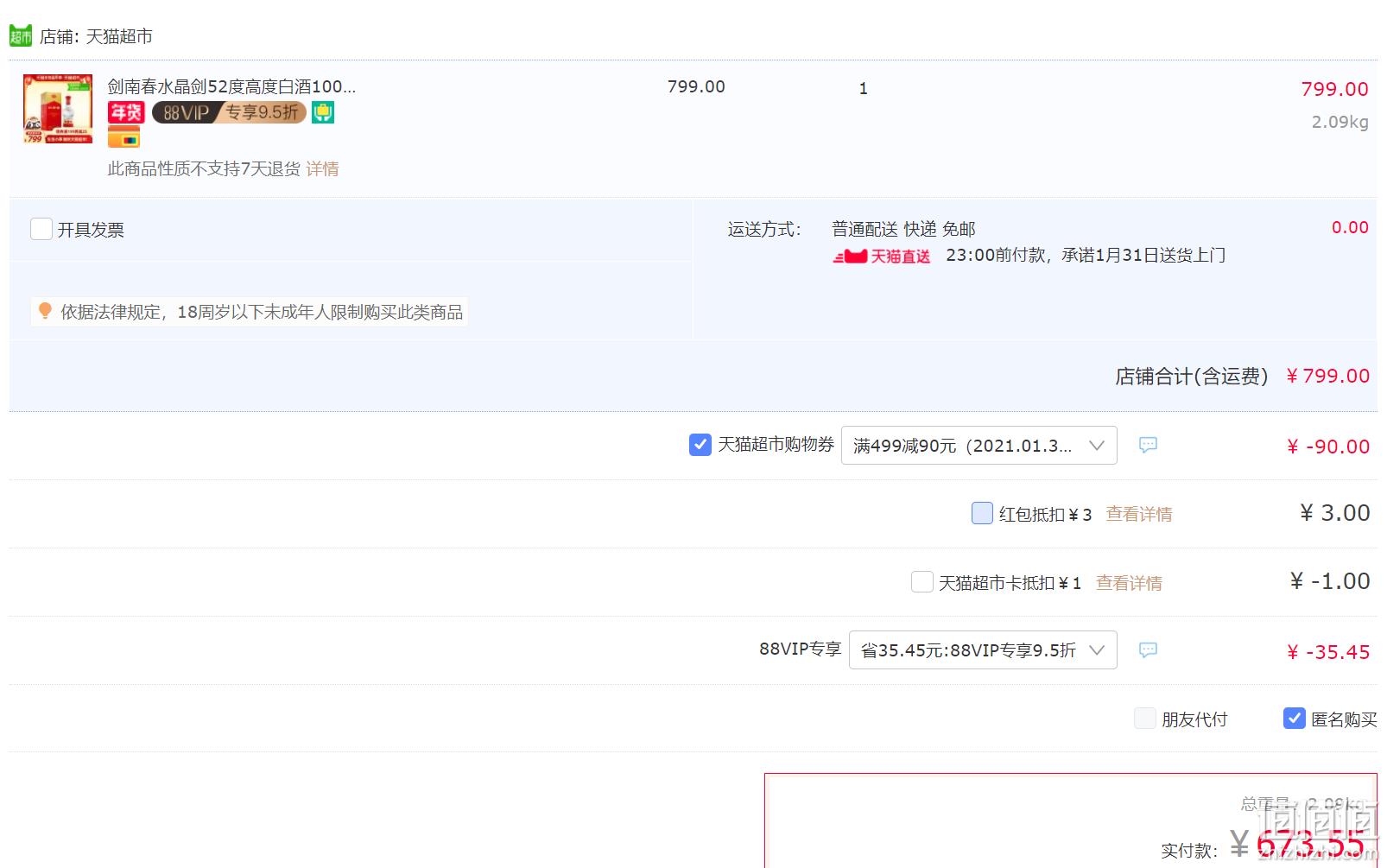Uncheck the 天猫超市购物券 checkbox
Screen dimensions: 1387x868
(x=700, y=444)
